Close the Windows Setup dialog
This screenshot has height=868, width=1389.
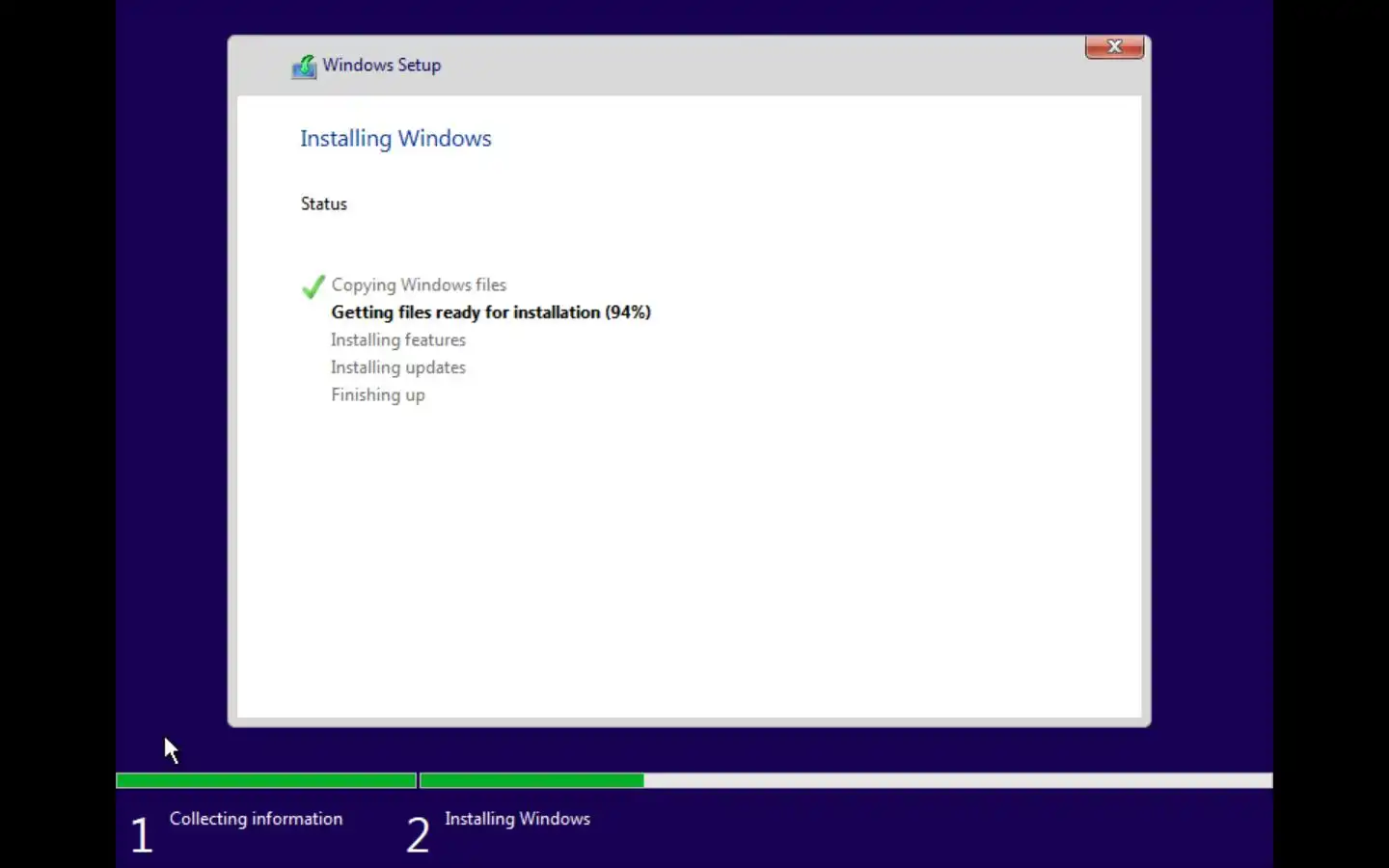(x=1114, y=46)
